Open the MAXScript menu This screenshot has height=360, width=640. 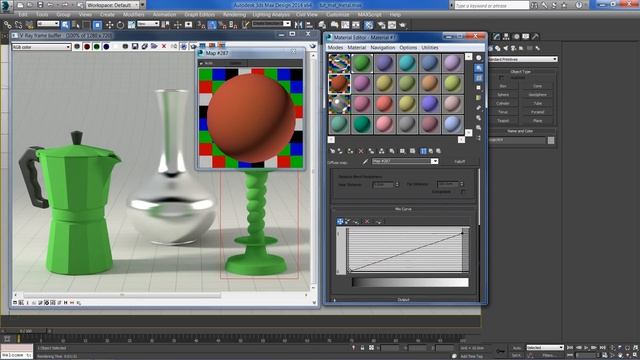click(x=369, y=14)
